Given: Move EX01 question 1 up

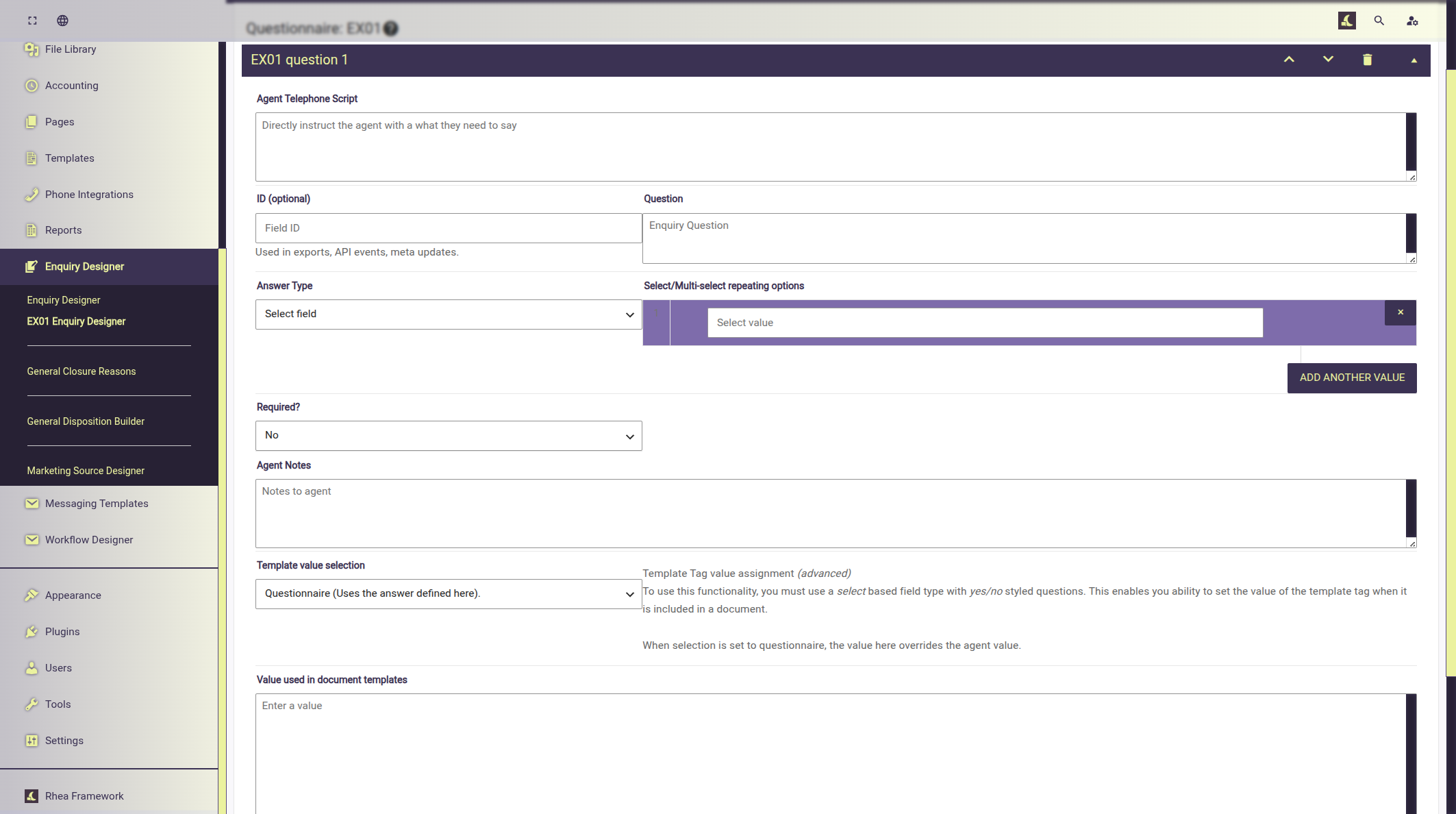Looking at the screenshot, I should tap(1289, 60).
